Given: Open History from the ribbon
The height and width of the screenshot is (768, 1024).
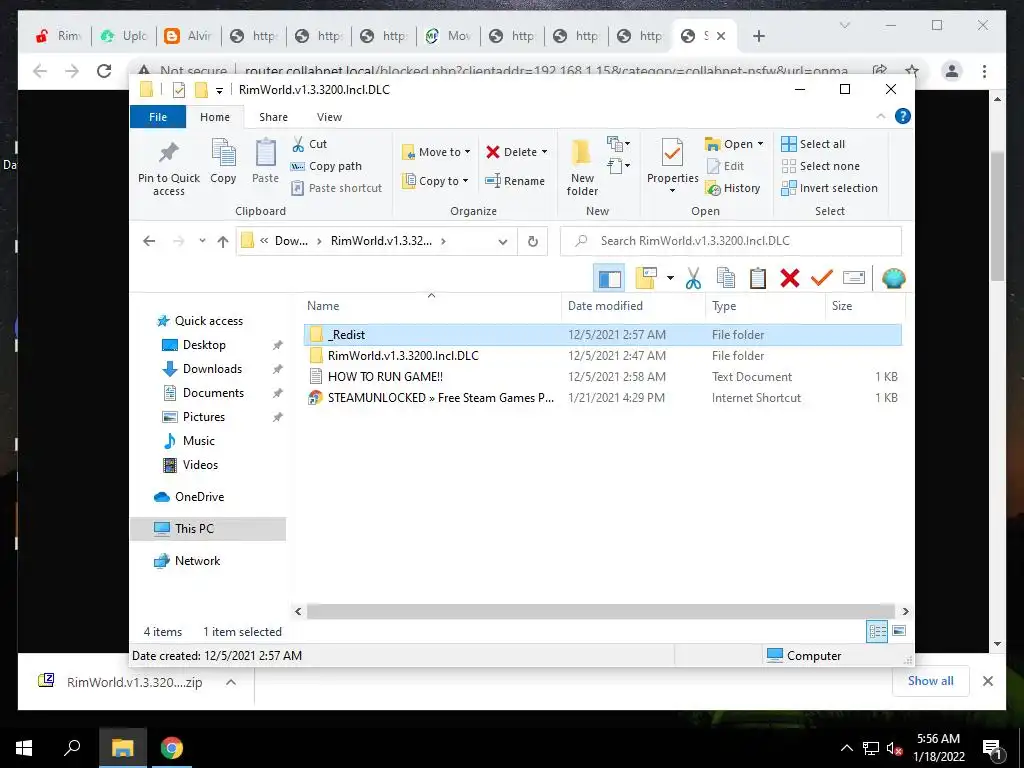Looking at the screenshot, I should [733, 188].
